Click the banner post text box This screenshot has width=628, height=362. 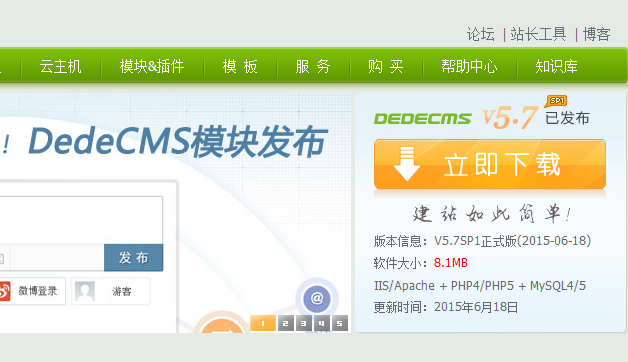(81, 220)
